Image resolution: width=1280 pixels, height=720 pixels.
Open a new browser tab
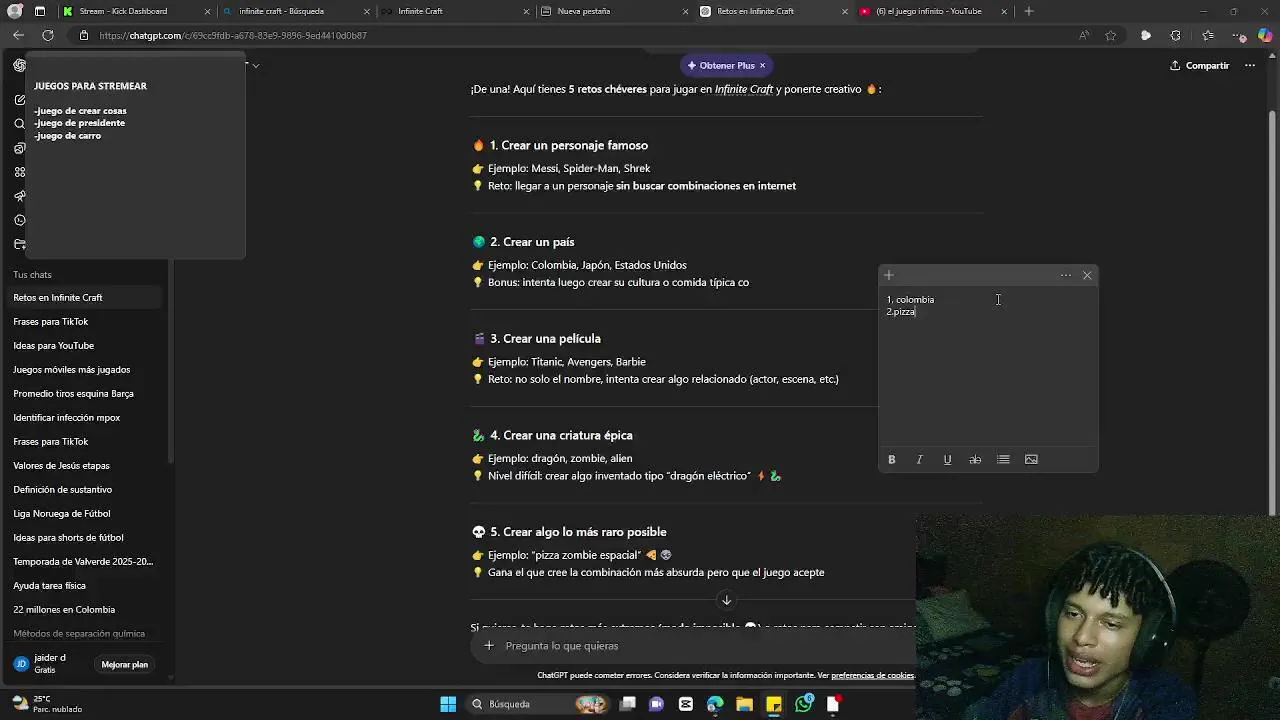click(1029, 11)
